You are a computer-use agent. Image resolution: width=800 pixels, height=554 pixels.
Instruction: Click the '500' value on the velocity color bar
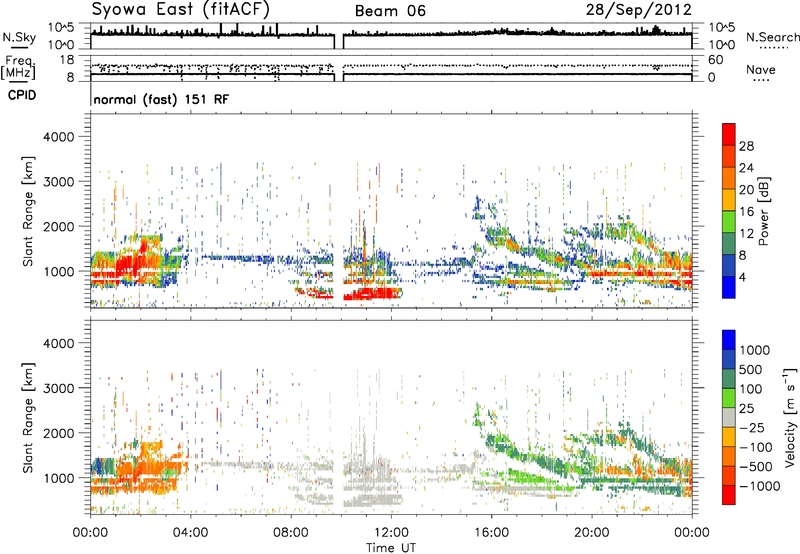[753, 369]
